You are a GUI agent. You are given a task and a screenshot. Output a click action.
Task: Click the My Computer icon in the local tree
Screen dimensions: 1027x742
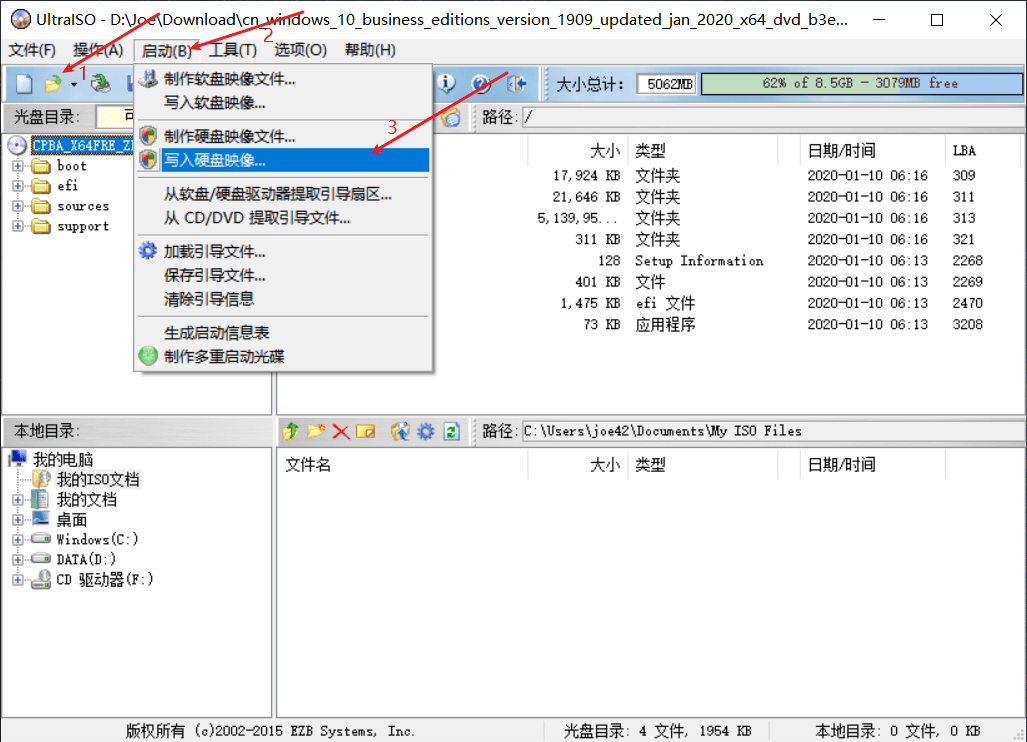pyautogui.click(x=18, y=458)
